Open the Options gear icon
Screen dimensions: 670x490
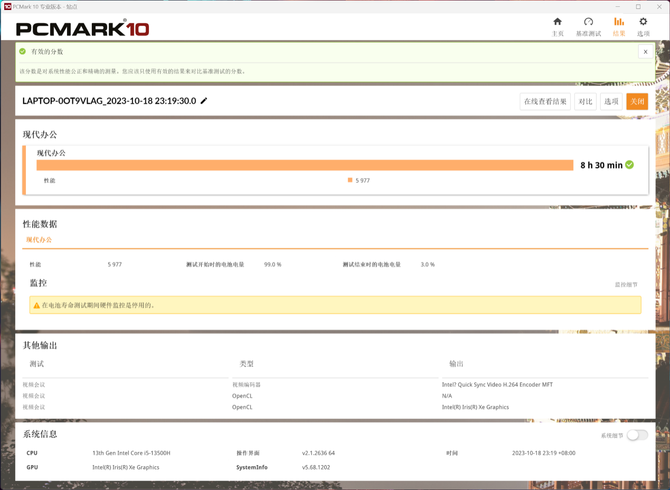[x=643, y=21]
